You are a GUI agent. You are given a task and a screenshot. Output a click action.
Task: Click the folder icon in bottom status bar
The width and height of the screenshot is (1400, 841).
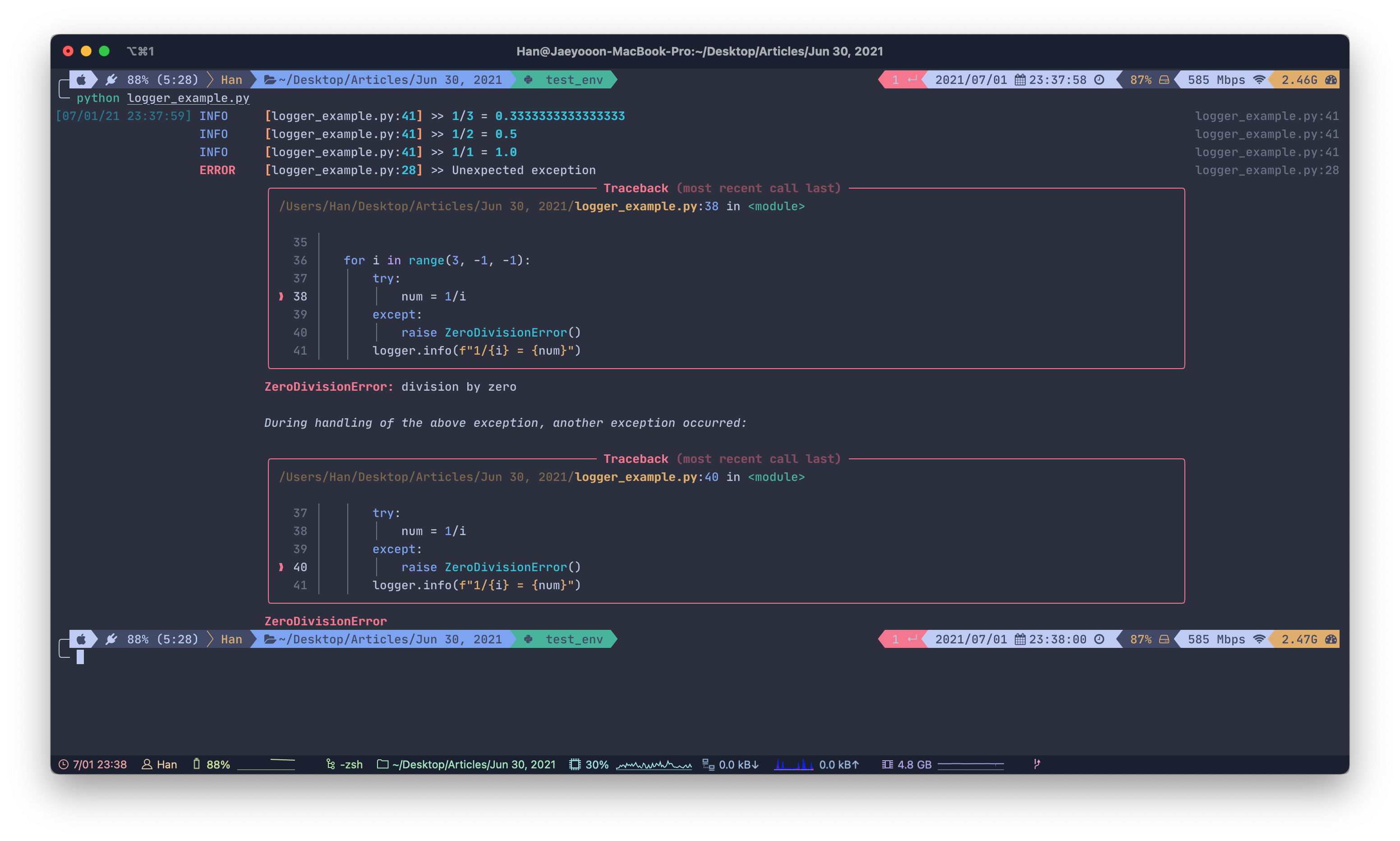point(383,764)
